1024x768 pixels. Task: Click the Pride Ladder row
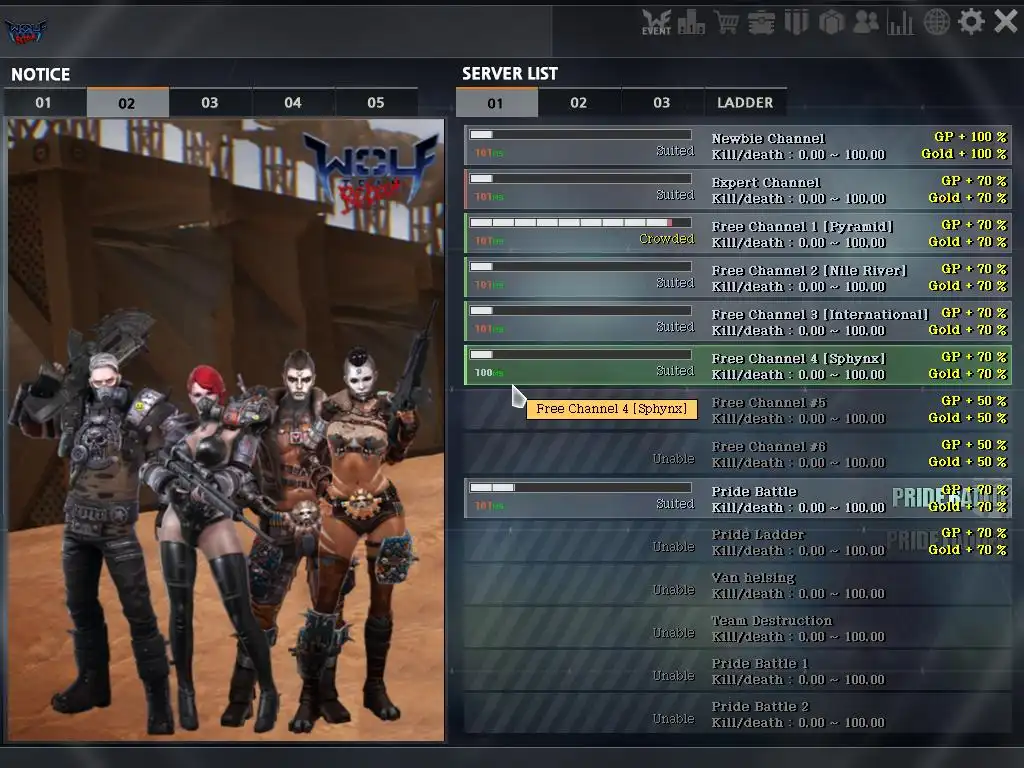click(738, 541)
